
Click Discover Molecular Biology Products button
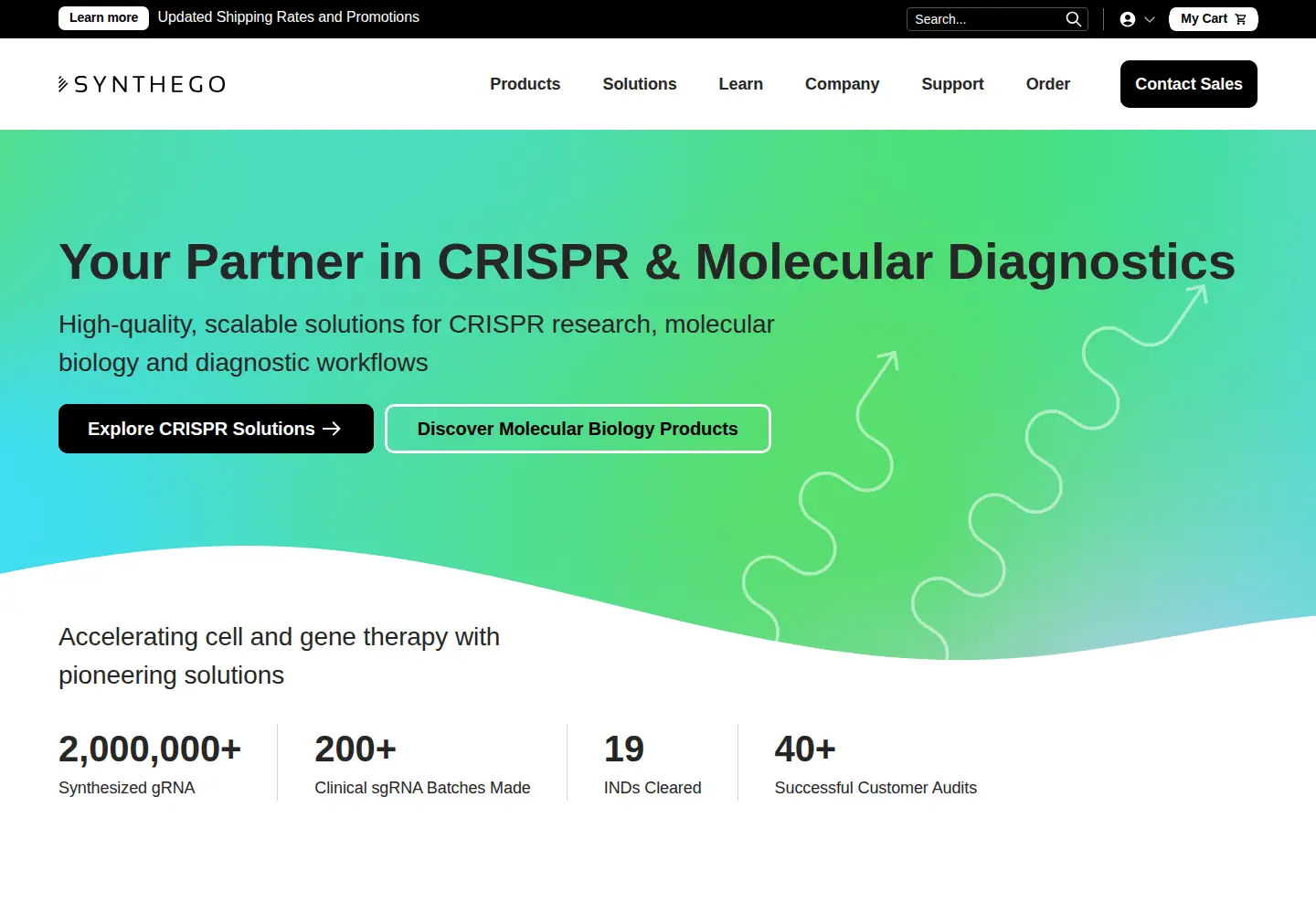[578, 429]
